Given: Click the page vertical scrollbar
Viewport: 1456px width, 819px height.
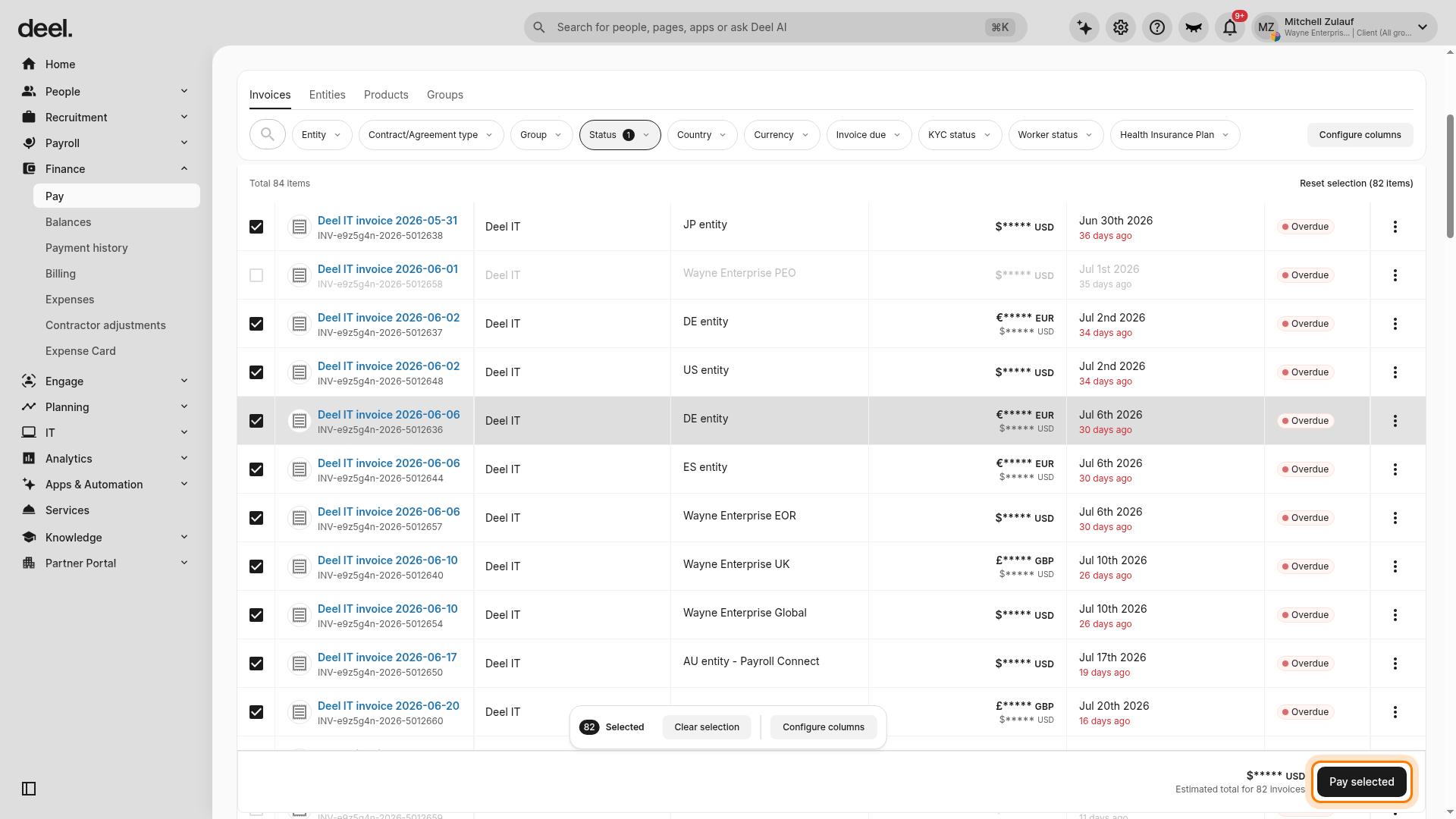Looking at the screenshot, I should point(1450,177).
